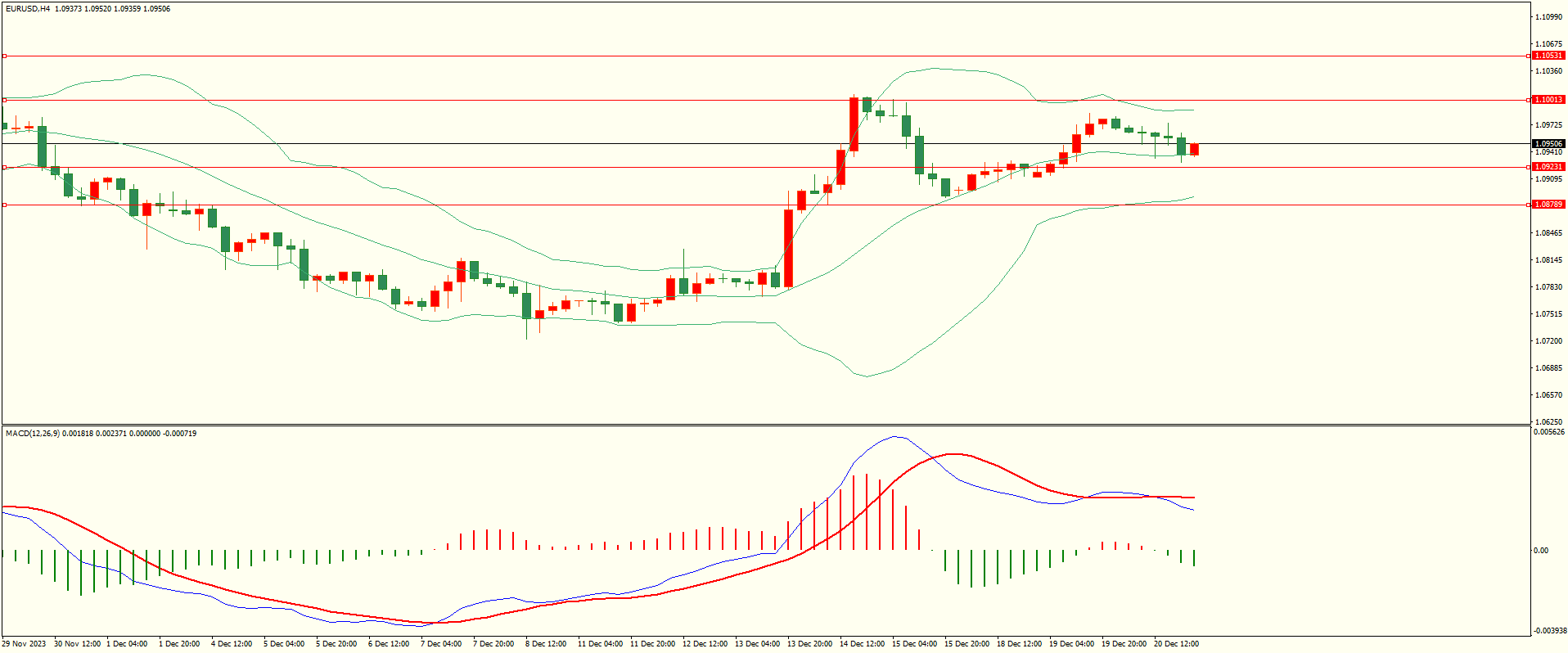Click the MACD(12,26,9) indicator label
Viewport: 1568px width, 653px height.
pyautogui.click(x=32, y=433)
